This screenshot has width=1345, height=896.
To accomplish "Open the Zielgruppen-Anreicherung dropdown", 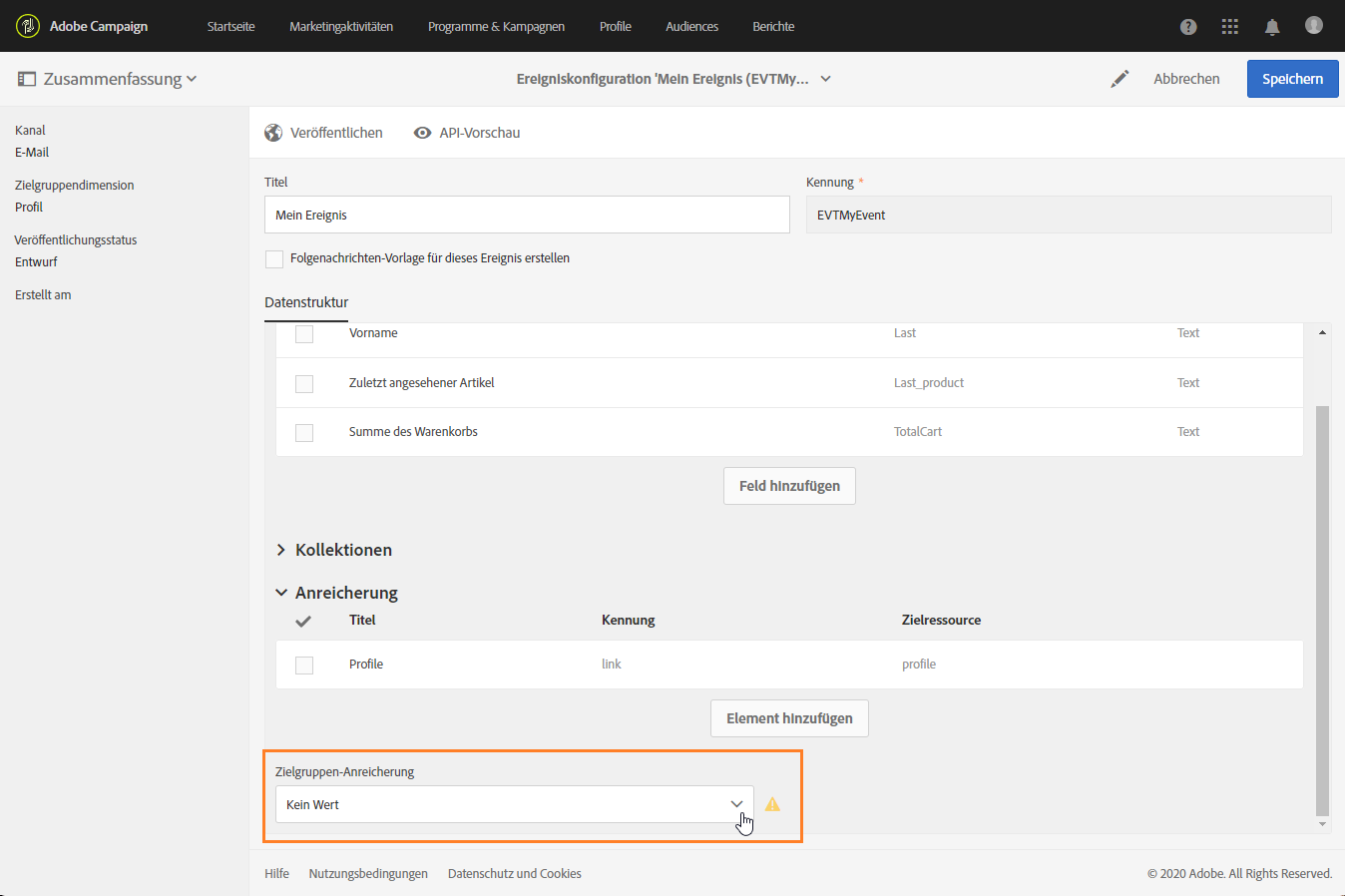I will [x=515, y=804].
